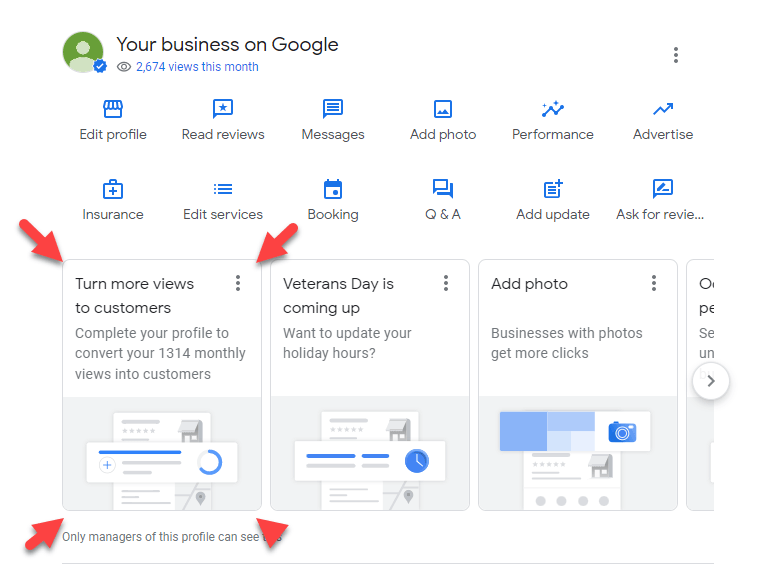The width and height of the screenshot is (770, 568).
Task: Click the Add update post icon
Action: (553, 189)
